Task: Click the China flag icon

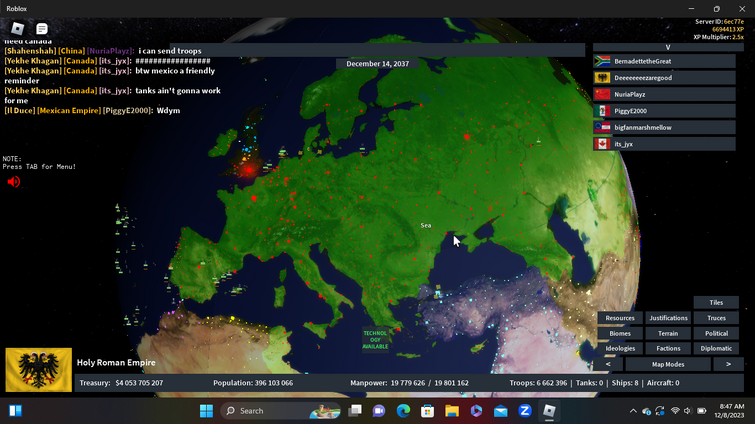Action: click(602, 94)
